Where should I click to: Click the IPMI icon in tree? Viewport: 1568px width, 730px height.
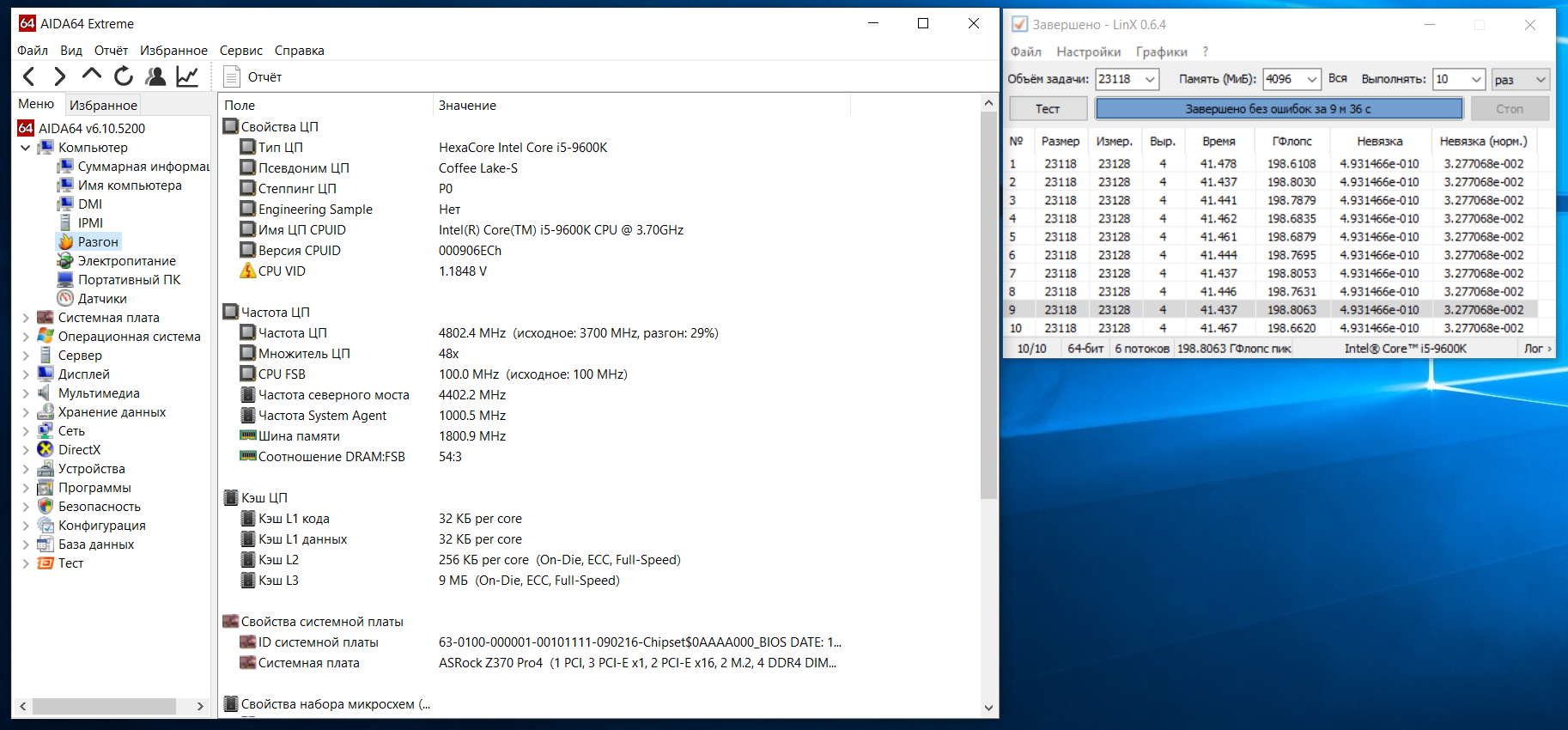[65, 223]
